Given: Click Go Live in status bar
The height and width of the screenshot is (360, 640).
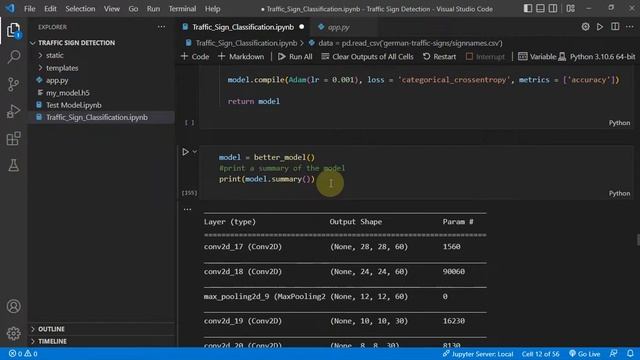Looking at the screenshot, I should [x=585, y=354].
